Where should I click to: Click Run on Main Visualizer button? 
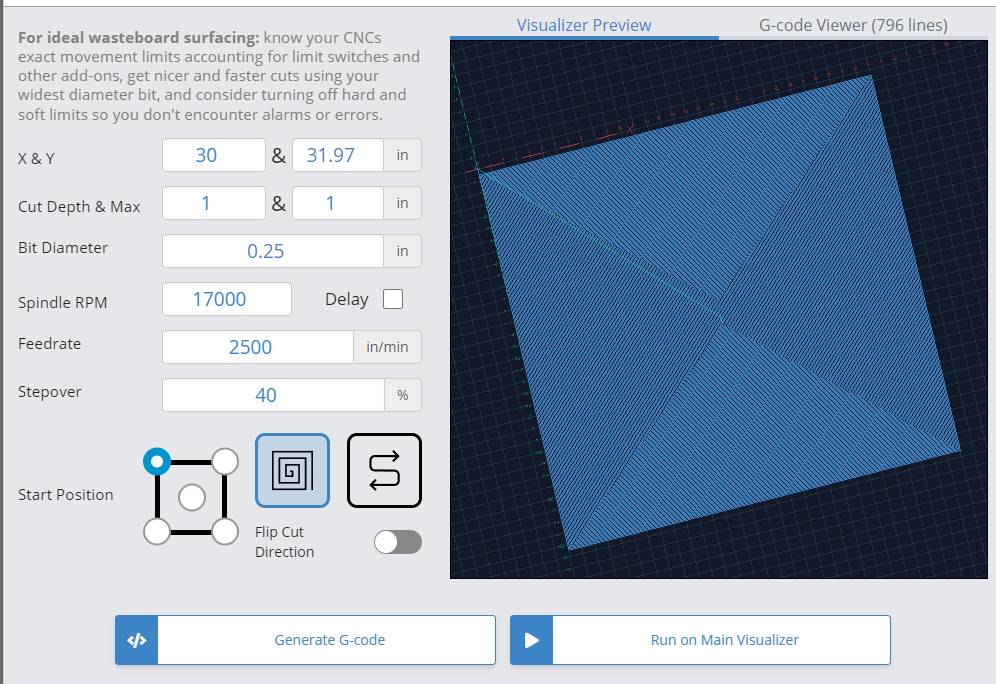[700, 640]
